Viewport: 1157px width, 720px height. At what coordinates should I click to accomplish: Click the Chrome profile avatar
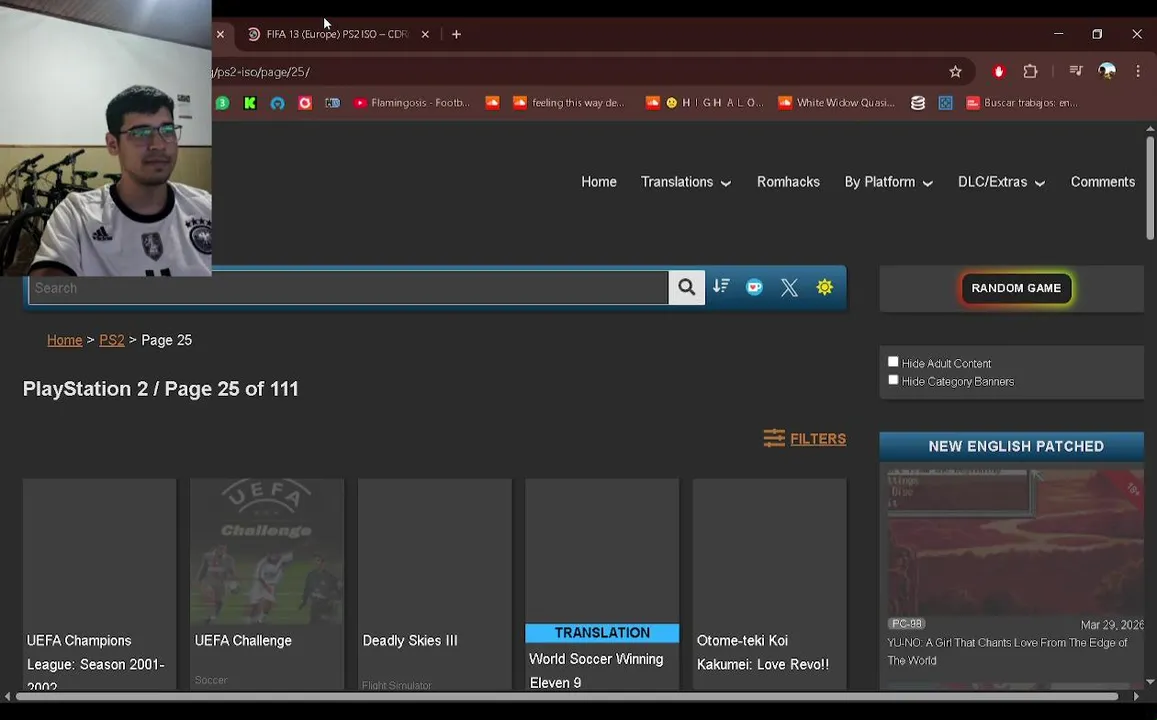1107,71
